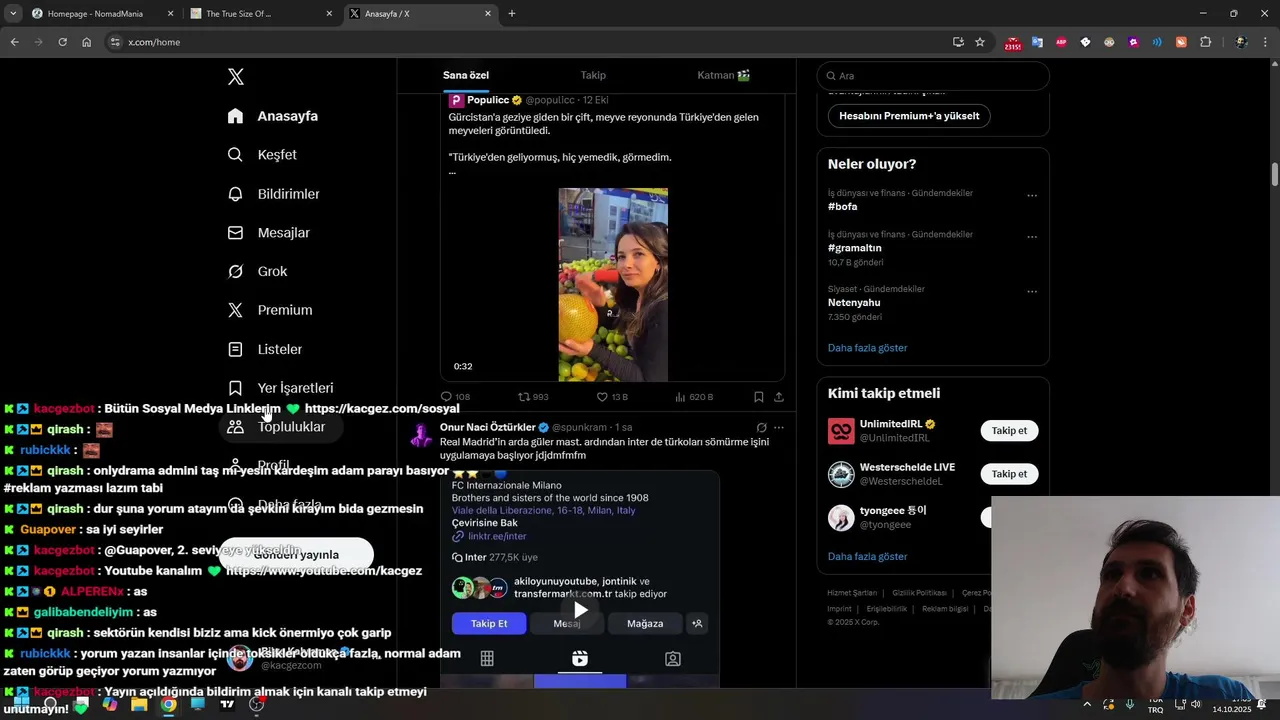Switch to The True Size Of tab

coord(260,14)
